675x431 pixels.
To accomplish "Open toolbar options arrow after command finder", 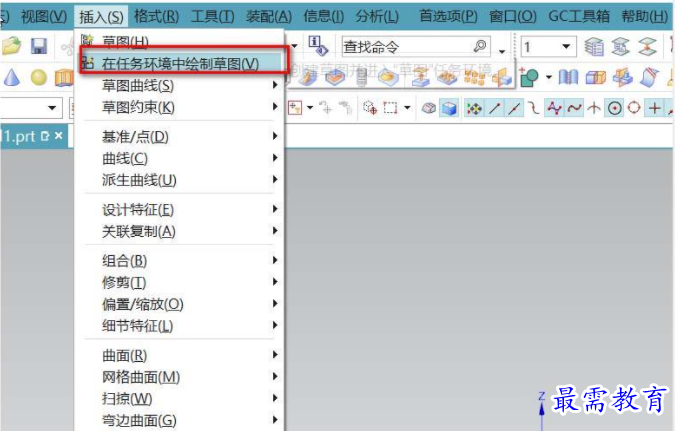I will coord(502,51).
